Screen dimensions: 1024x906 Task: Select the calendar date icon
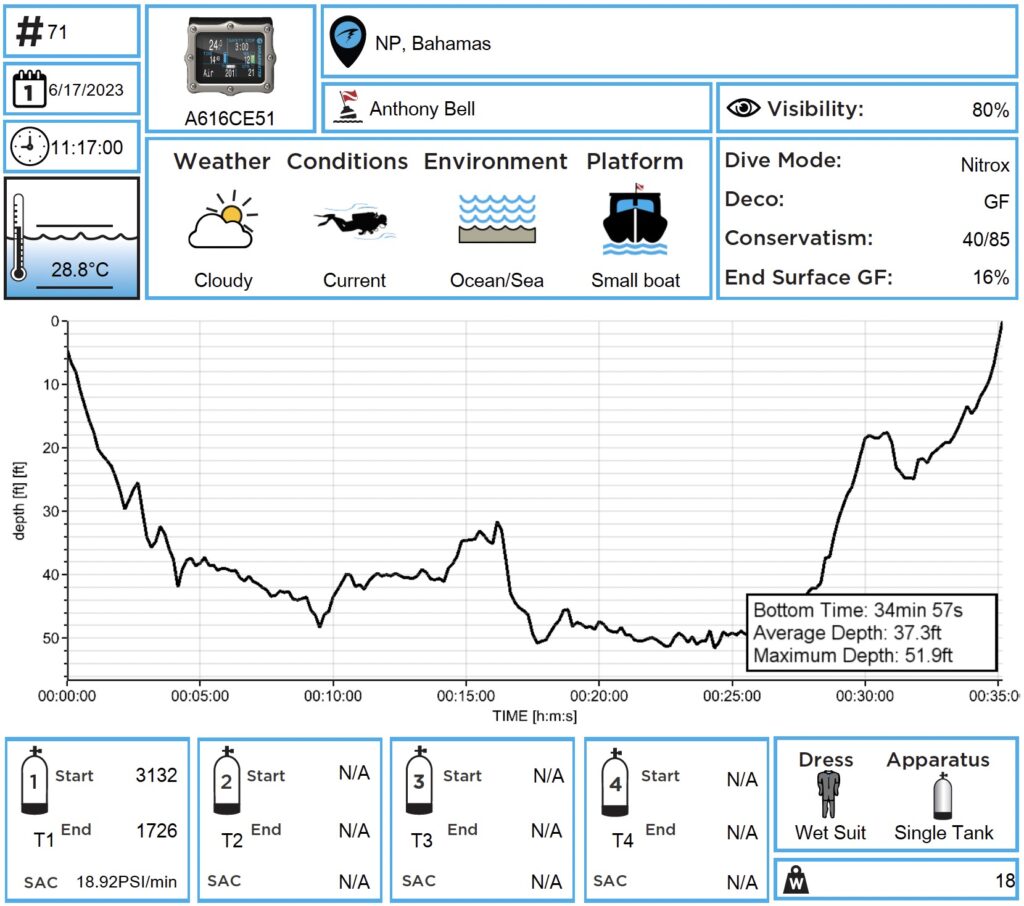tap(29, 90)
